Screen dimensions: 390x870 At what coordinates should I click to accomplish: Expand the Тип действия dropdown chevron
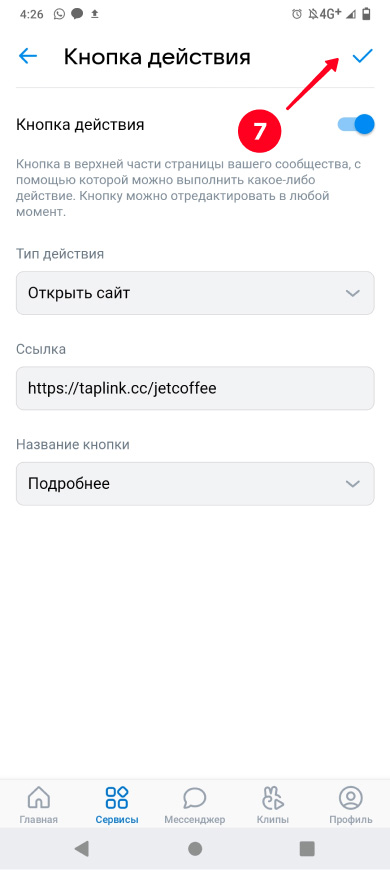tap(353, 293)
